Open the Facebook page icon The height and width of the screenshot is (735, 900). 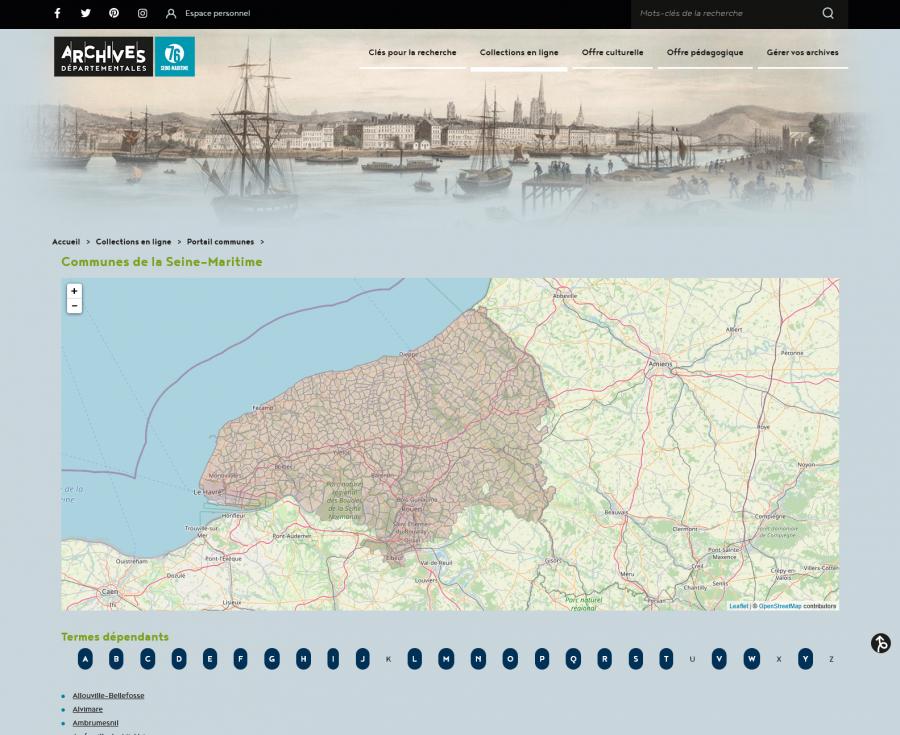coord(57,13)
